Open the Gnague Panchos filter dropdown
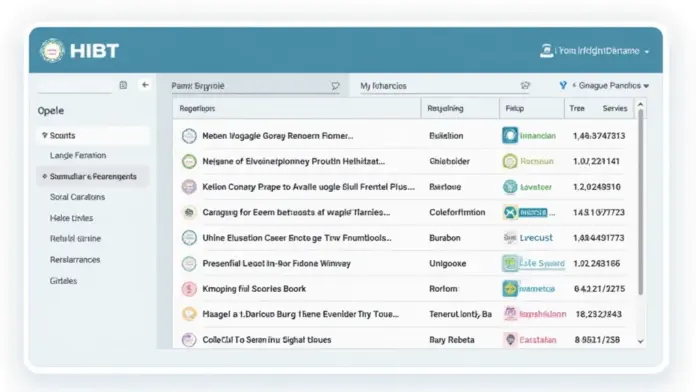The width and height of the screenshot is (696, 392). [x=611, y=86]
